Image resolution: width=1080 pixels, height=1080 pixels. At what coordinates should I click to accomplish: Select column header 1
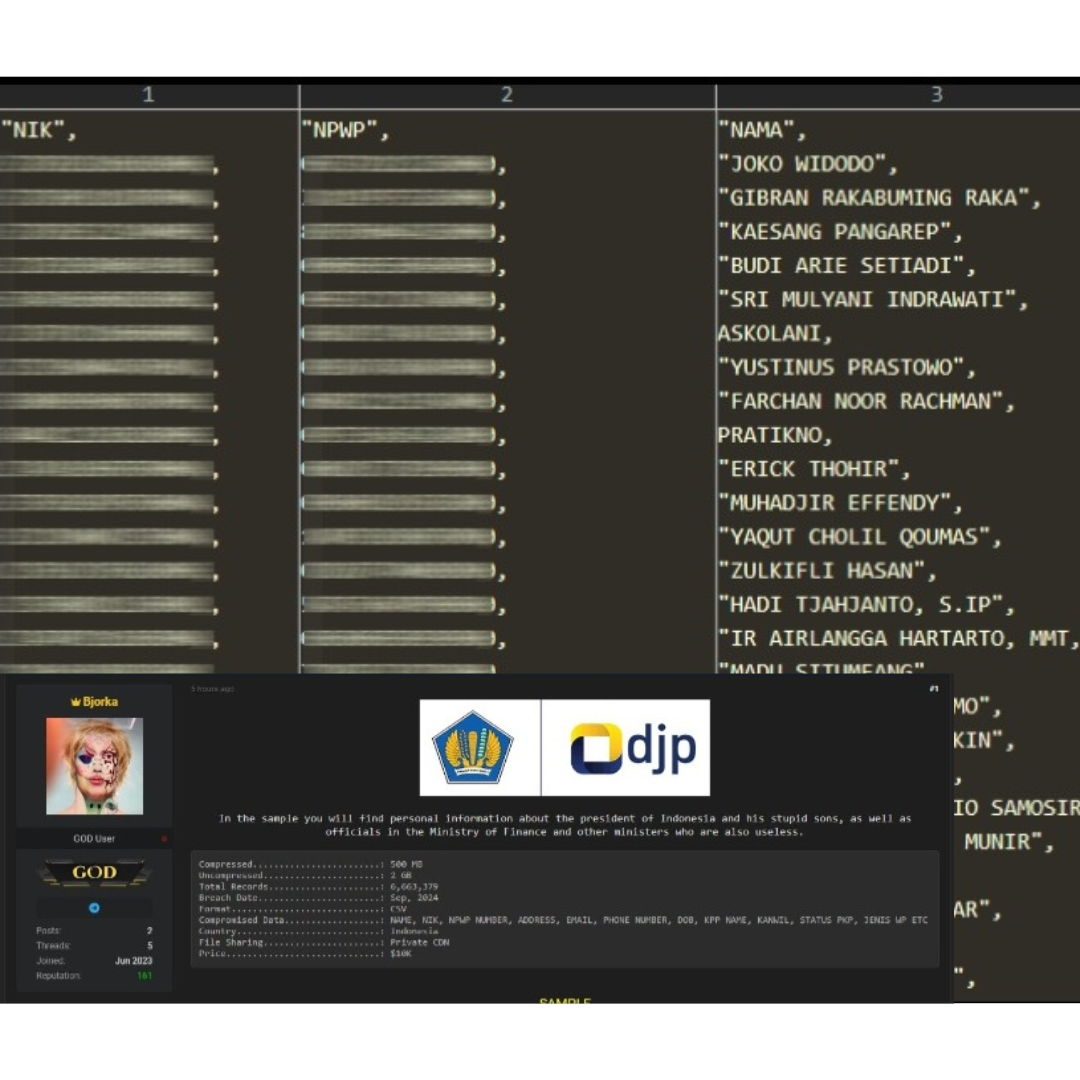tap(148, 95)
